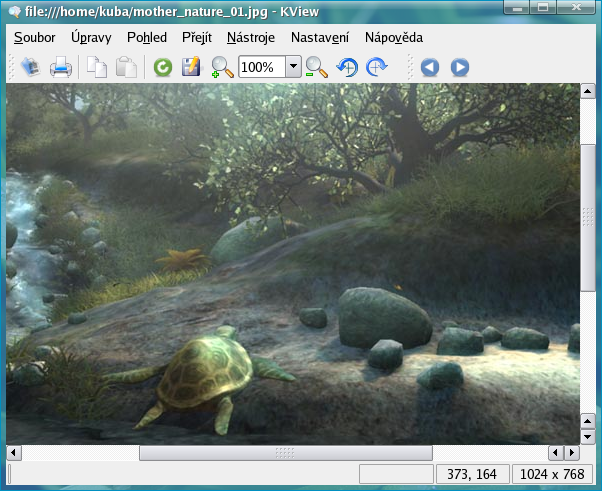Image resolution: width=602 pixels, height=491 pixels.
Task: Maximize the KView window
Action: (x=542, y=7)
